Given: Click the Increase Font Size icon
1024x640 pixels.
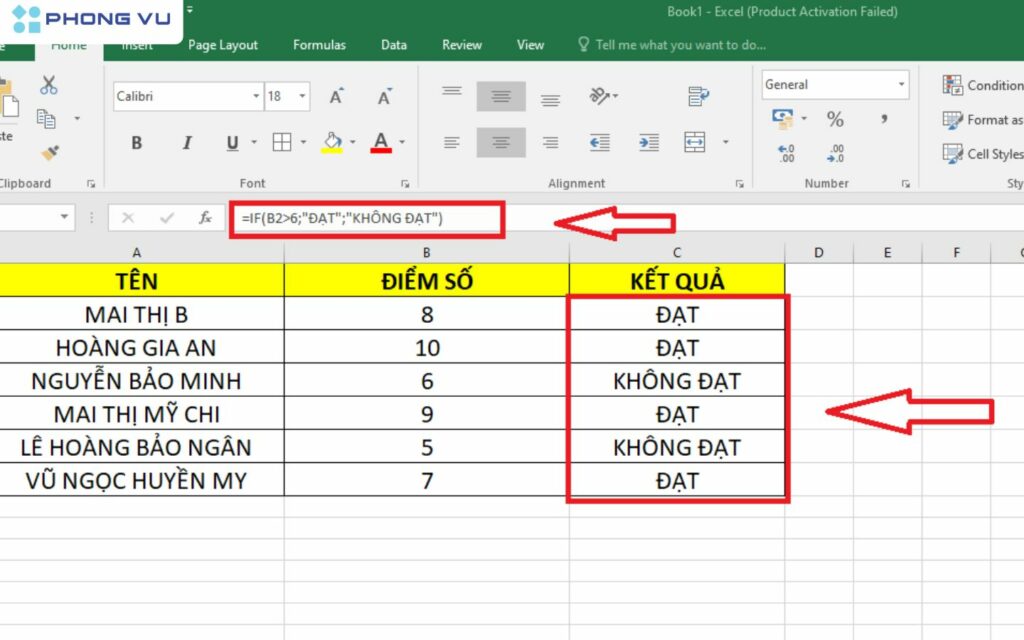Looking at the screenshot, I should tap(337, 97).
